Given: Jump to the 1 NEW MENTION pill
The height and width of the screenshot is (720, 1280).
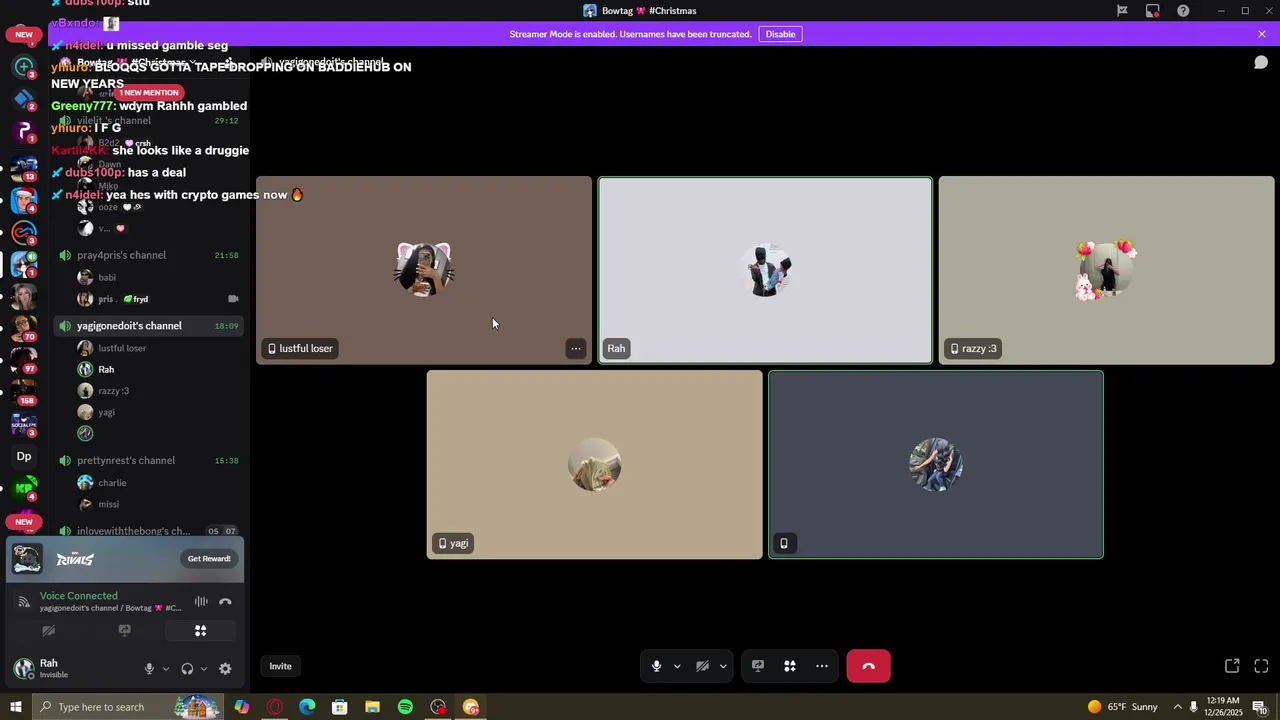Looking at the screenshot, I should (149, 93).
